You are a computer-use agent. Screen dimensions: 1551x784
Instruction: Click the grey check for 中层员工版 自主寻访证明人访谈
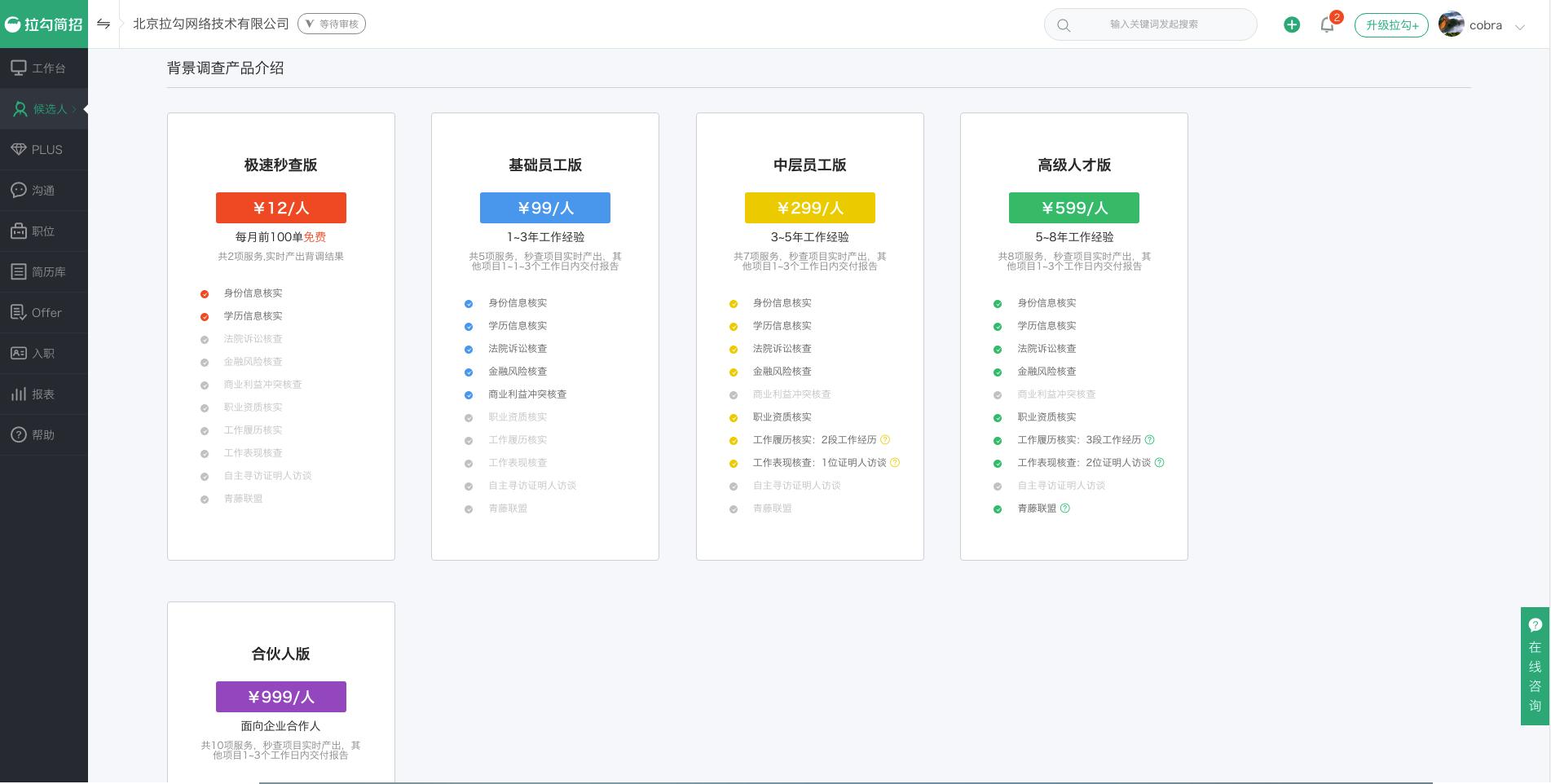coord(734,487)
